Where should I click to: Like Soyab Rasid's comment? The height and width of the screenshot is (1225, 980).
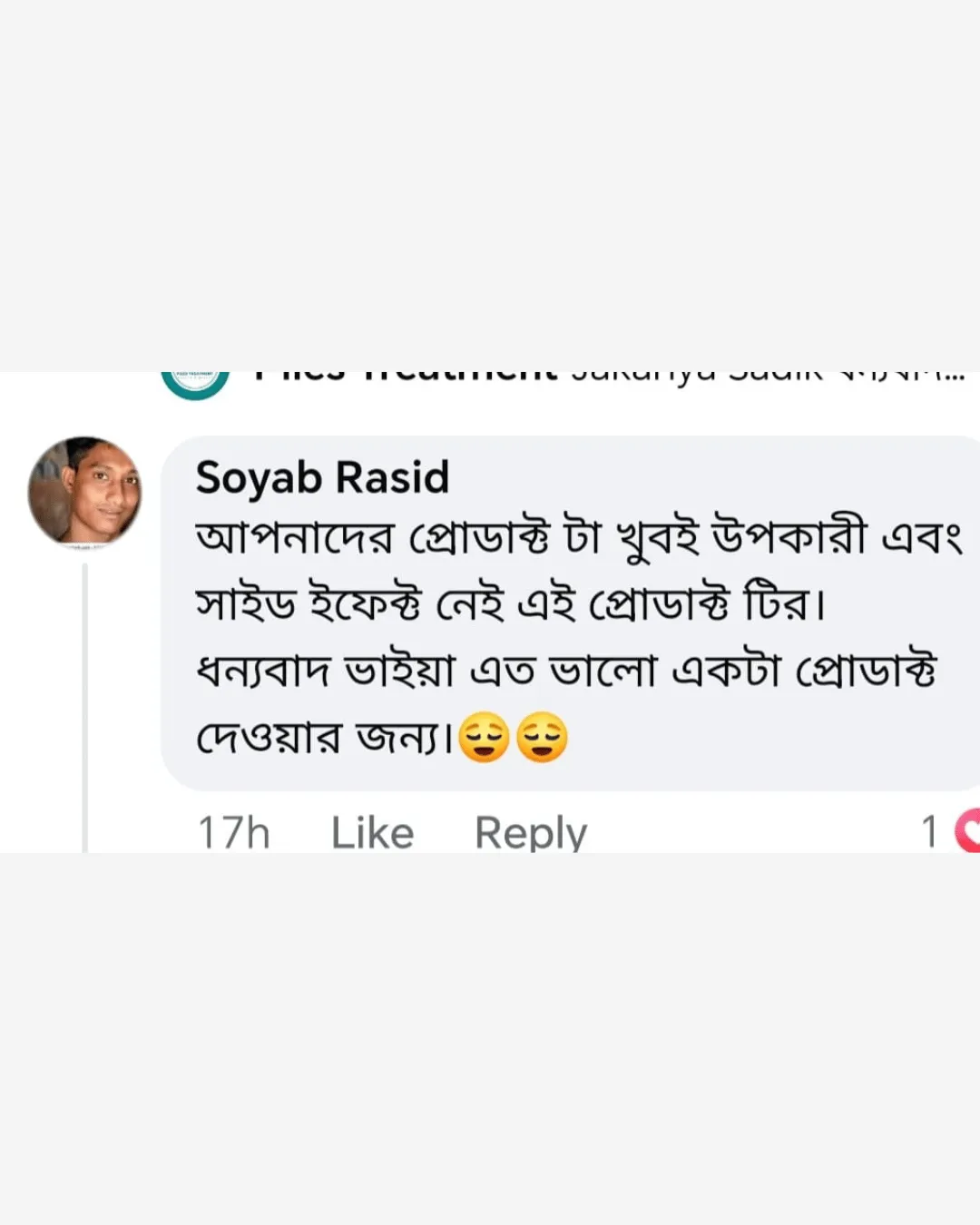[372, 832]
